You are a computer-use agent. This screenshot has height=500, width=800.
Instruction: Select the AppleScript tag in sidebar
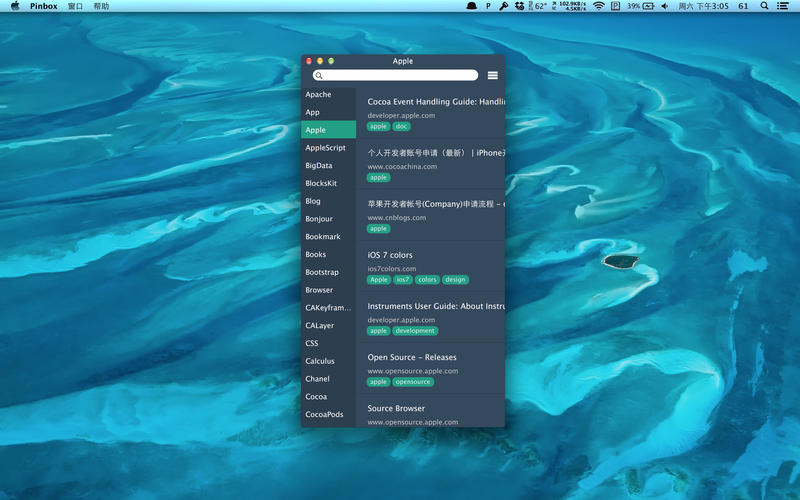[x=325, y=148]
